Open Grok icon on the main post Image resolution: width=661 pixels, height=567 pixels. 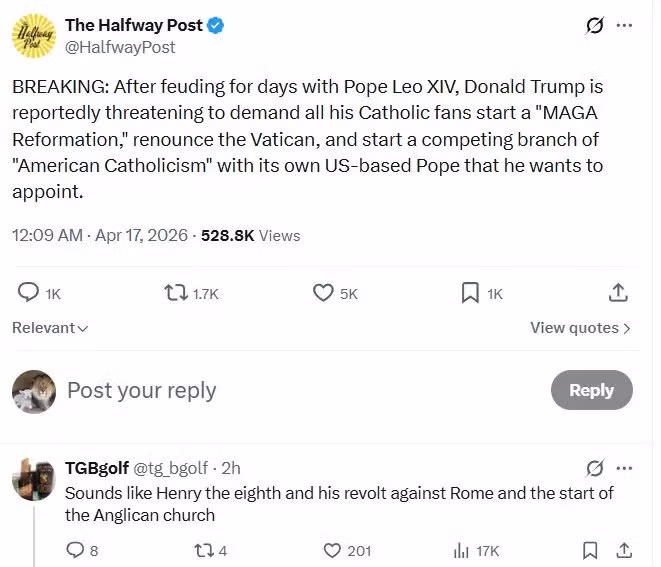click(595, 26)
